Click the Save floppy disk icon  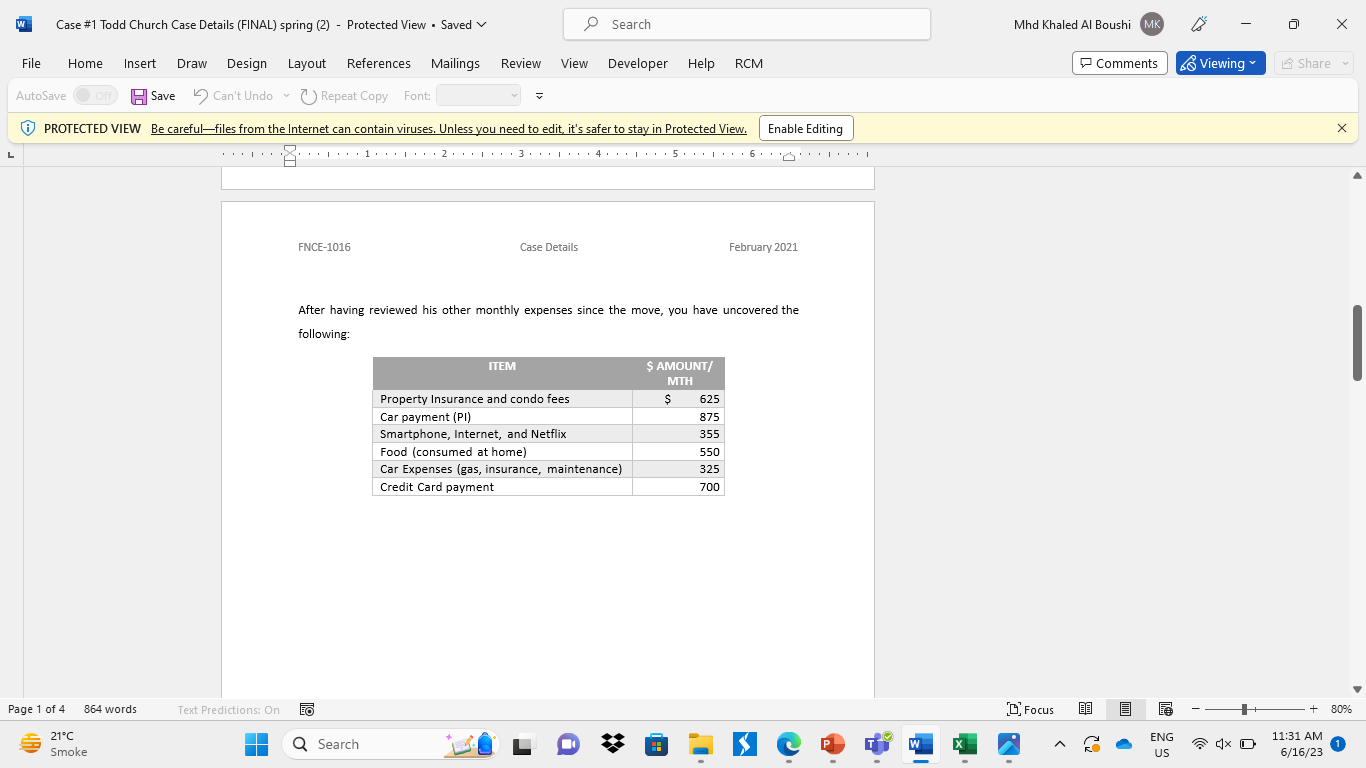pos(139,96)
